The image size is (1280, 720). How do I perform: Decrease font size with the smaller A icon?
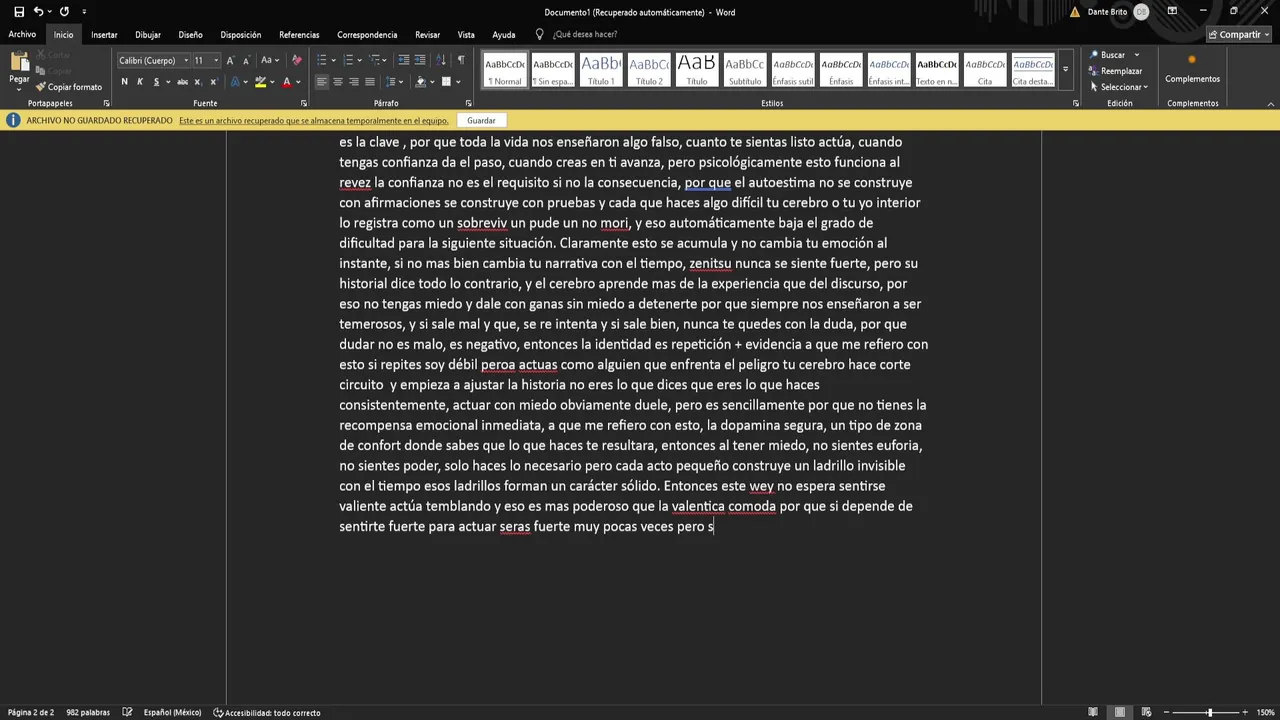245,60
